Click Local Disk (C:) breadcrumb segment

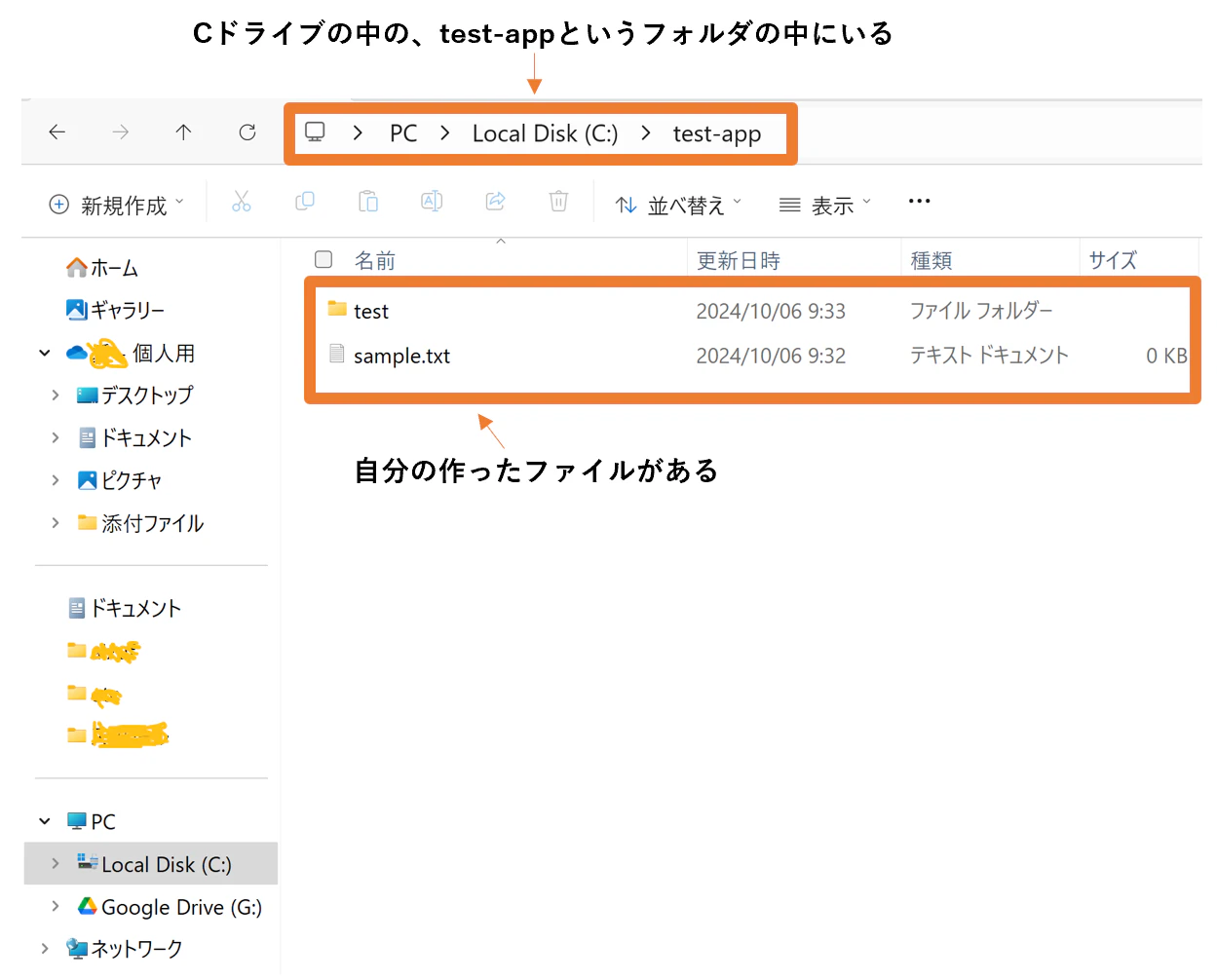click(x=545, y=133)
